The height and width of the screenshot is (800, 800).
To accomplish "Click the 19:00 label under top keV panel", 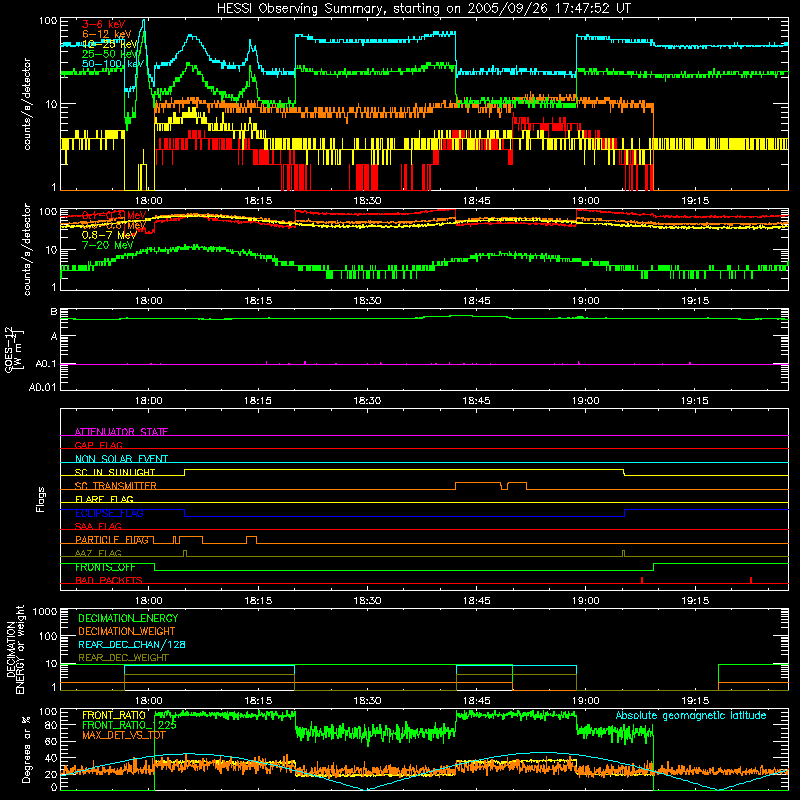I will click(x=586, y=201).
